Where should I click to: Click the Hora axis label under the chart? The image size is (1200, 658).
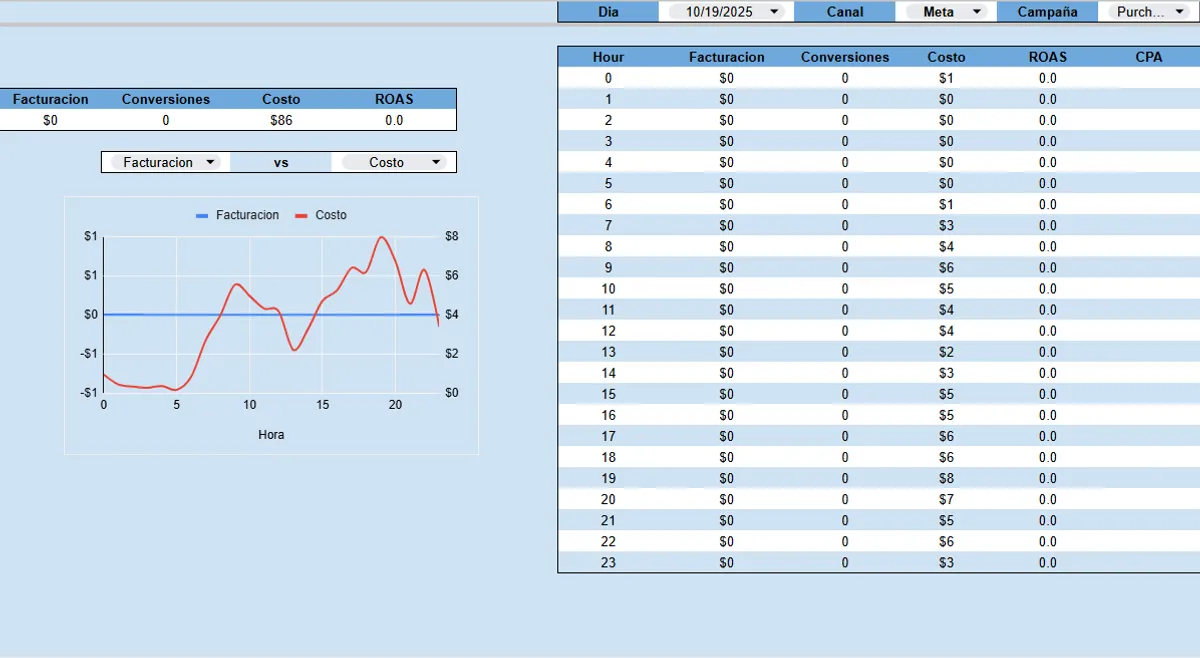pos(270,434)
